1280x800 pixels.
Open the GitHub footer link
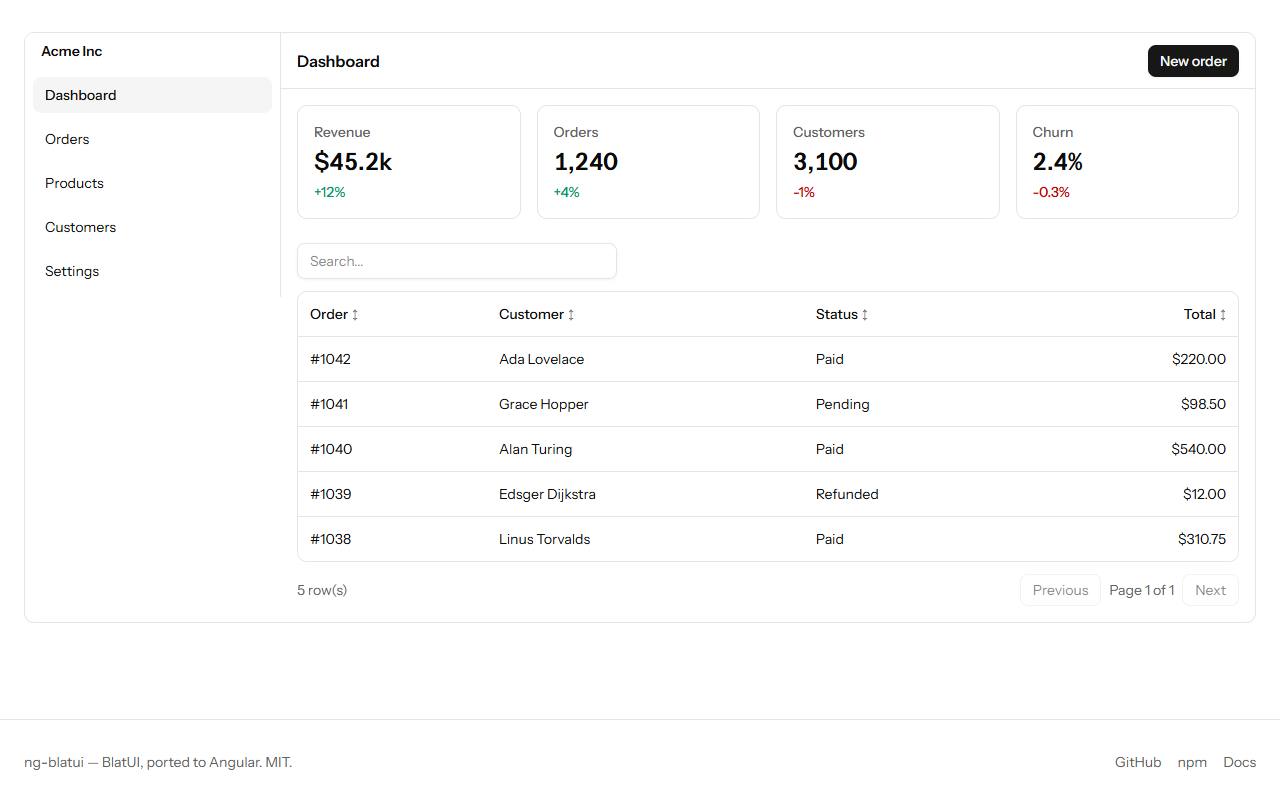(1138, 762)
